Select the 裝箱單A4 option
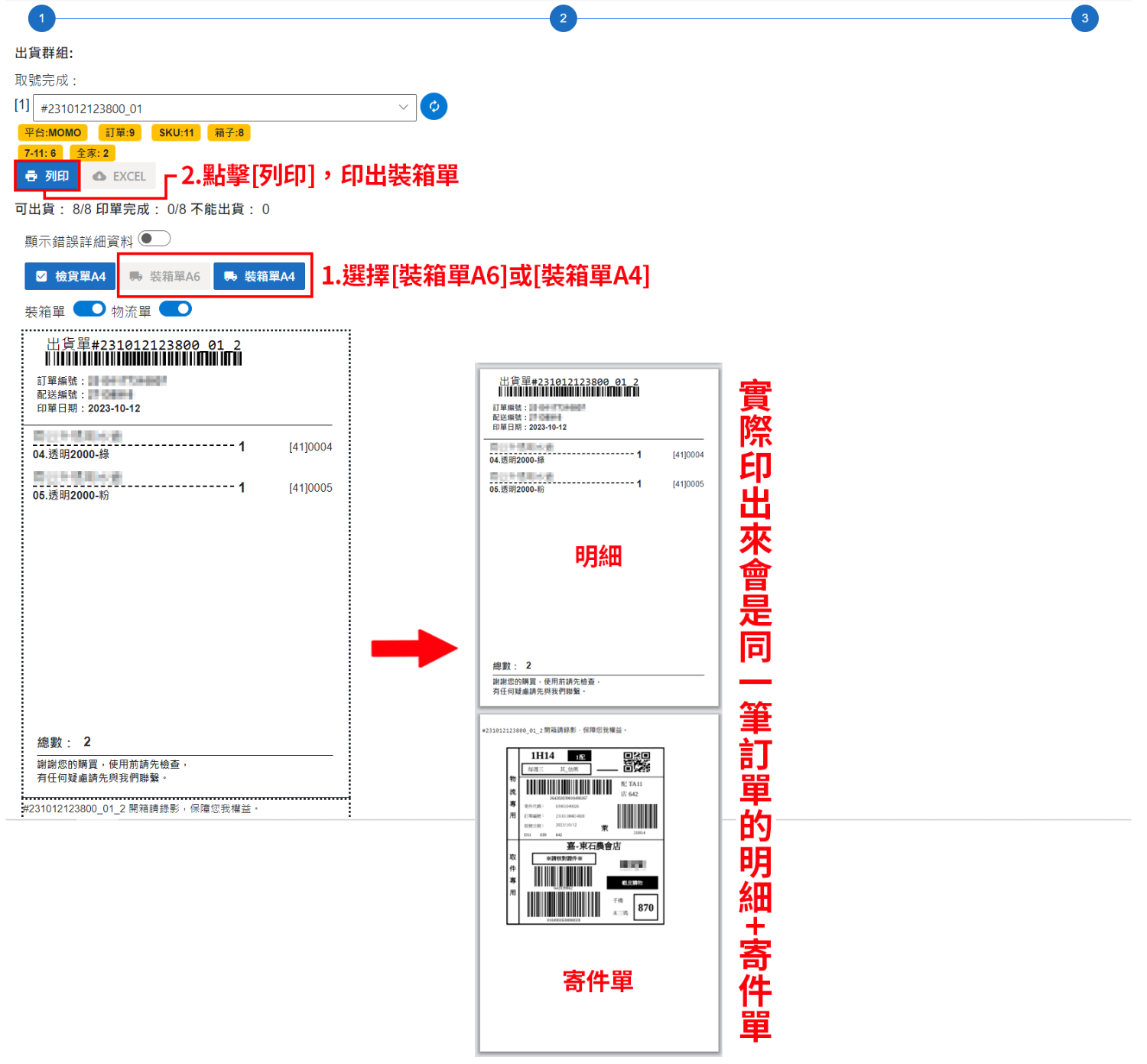Viewport: 1147px width, 1064px height. pos(260,276)
